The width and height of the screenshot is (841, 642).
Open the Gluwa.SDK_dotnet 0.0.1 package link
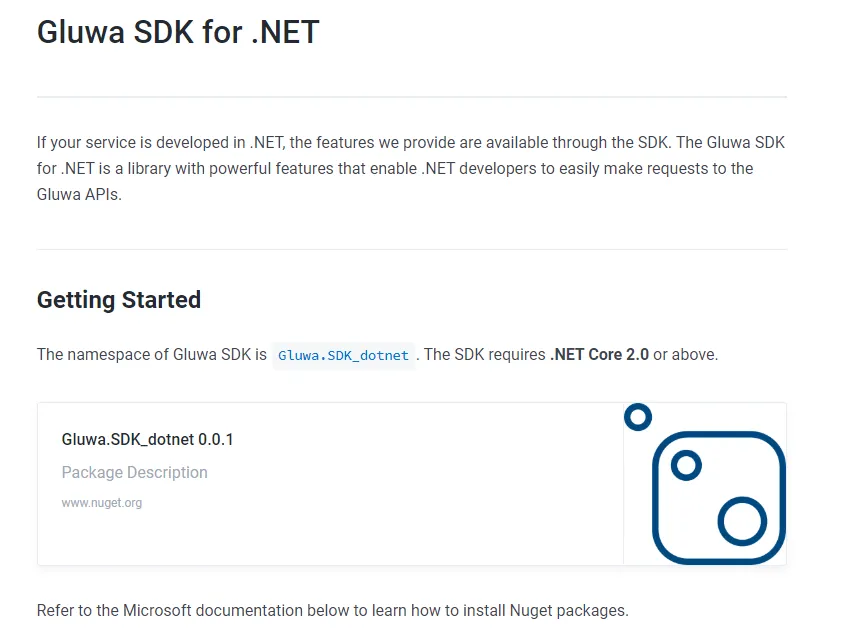(147, 439)
